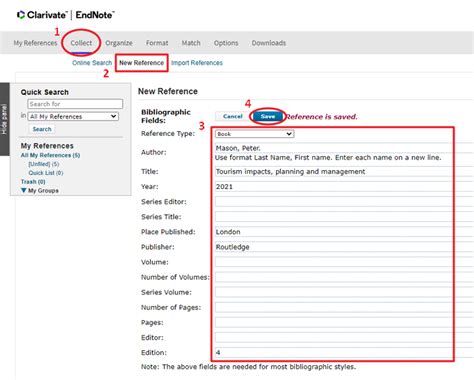Click the Place Published field with London
This screenshot has width=474, height=380.
click(x=344, y=232)
